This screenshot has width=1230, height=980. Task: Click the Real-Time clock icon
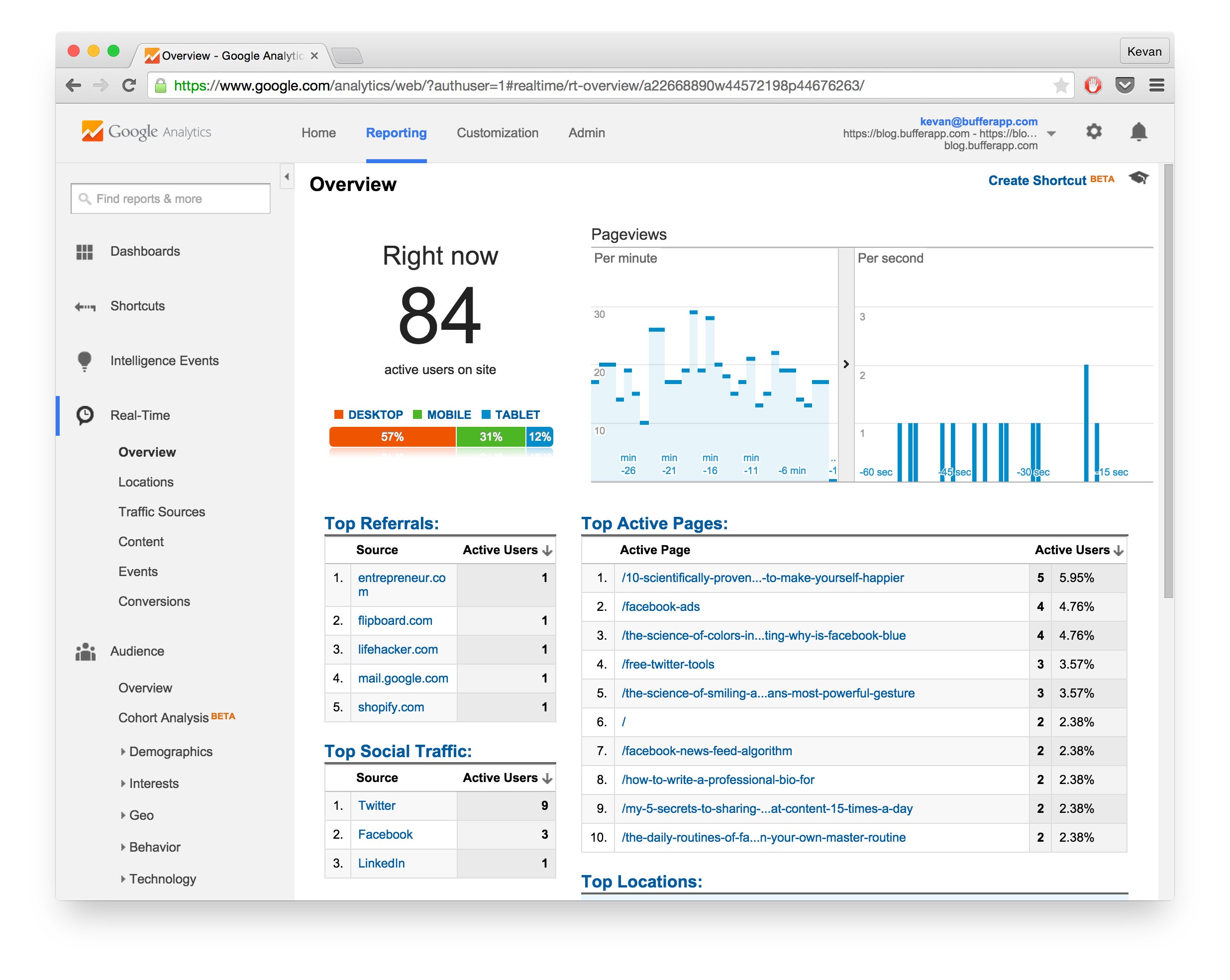[85, 415]
